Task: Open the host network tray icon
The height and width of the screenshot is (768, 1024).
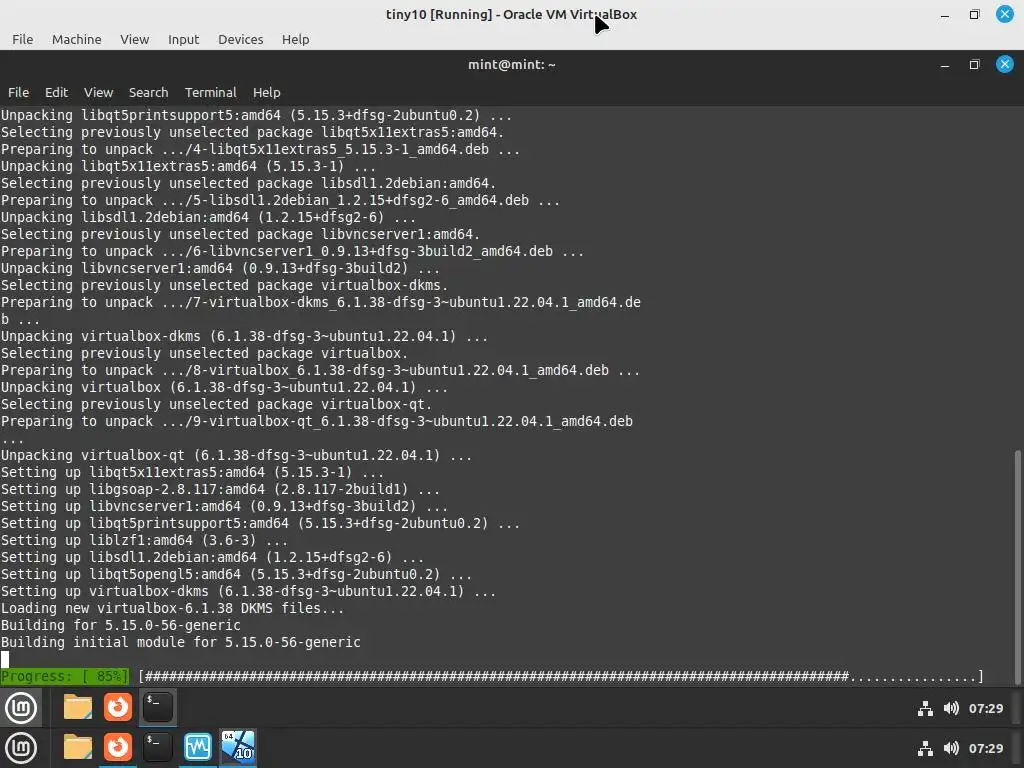Action: tap(925, 748)
